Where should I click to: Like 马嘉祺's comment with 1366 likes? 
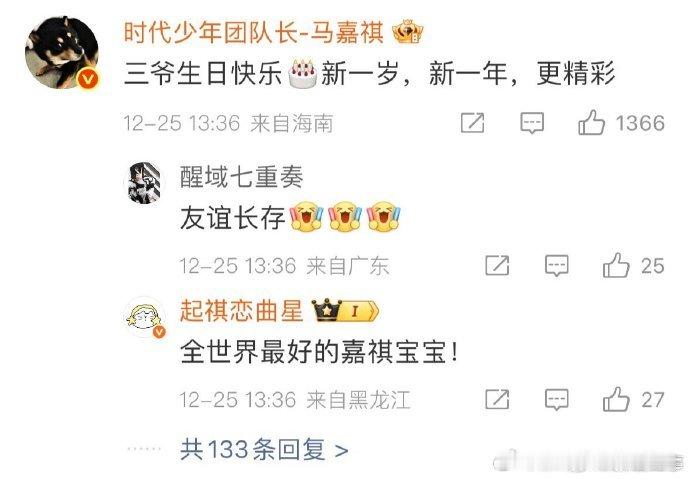coord(591,123)
